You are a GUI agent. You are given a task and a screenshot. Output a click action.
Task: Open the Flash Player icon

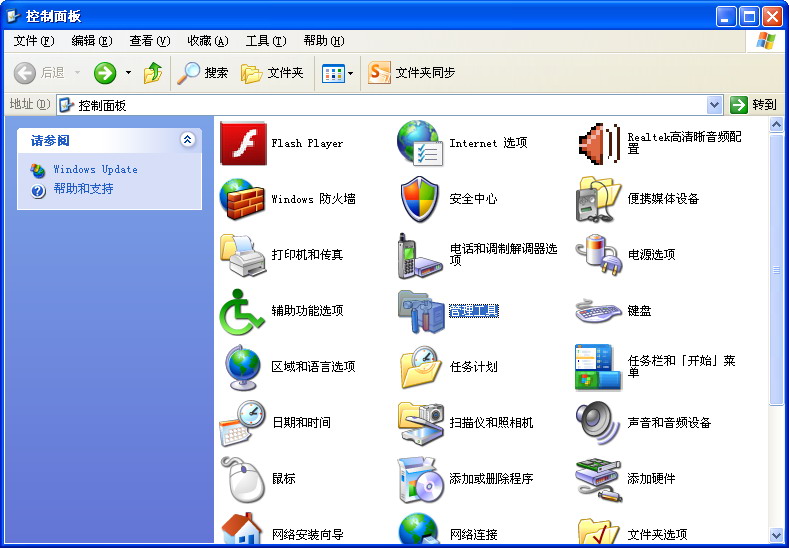pos(244,143)
